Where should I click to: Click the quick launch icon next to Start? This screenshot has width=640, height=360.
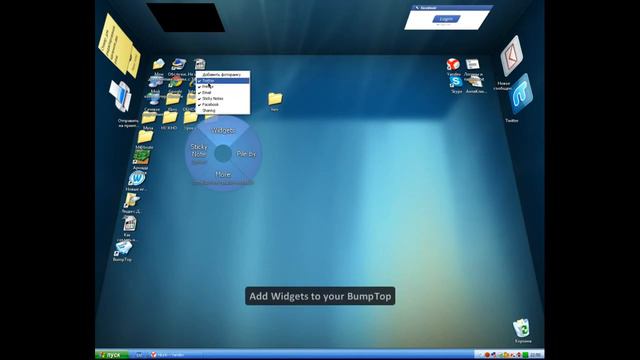138,355
